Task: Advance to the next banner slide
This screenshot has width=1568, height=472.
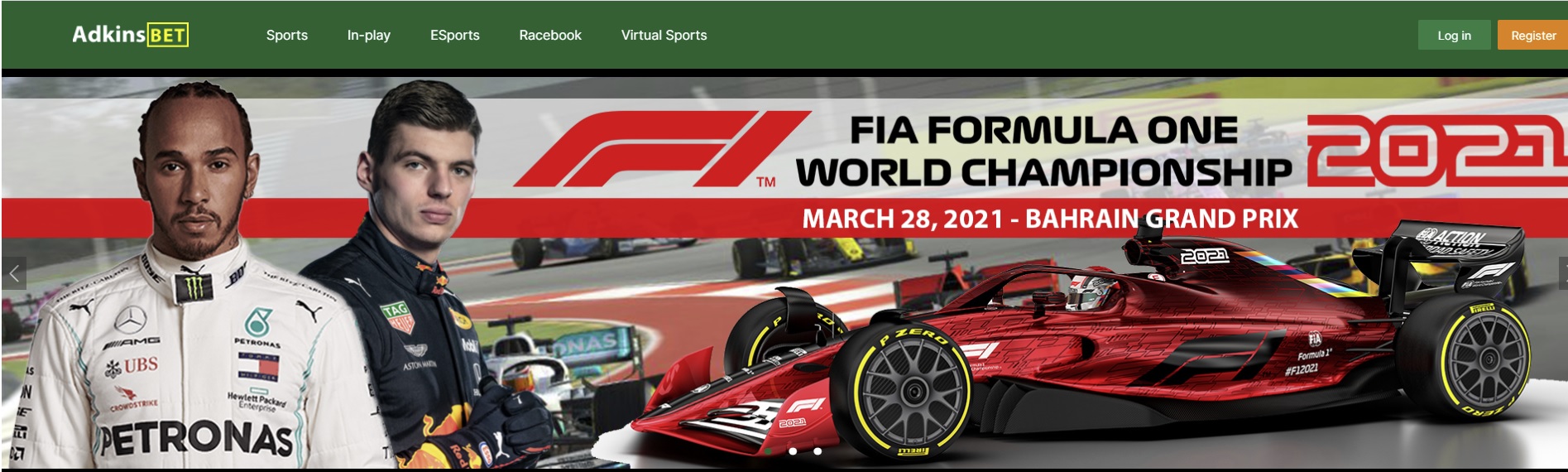Action: [1562, 272]
